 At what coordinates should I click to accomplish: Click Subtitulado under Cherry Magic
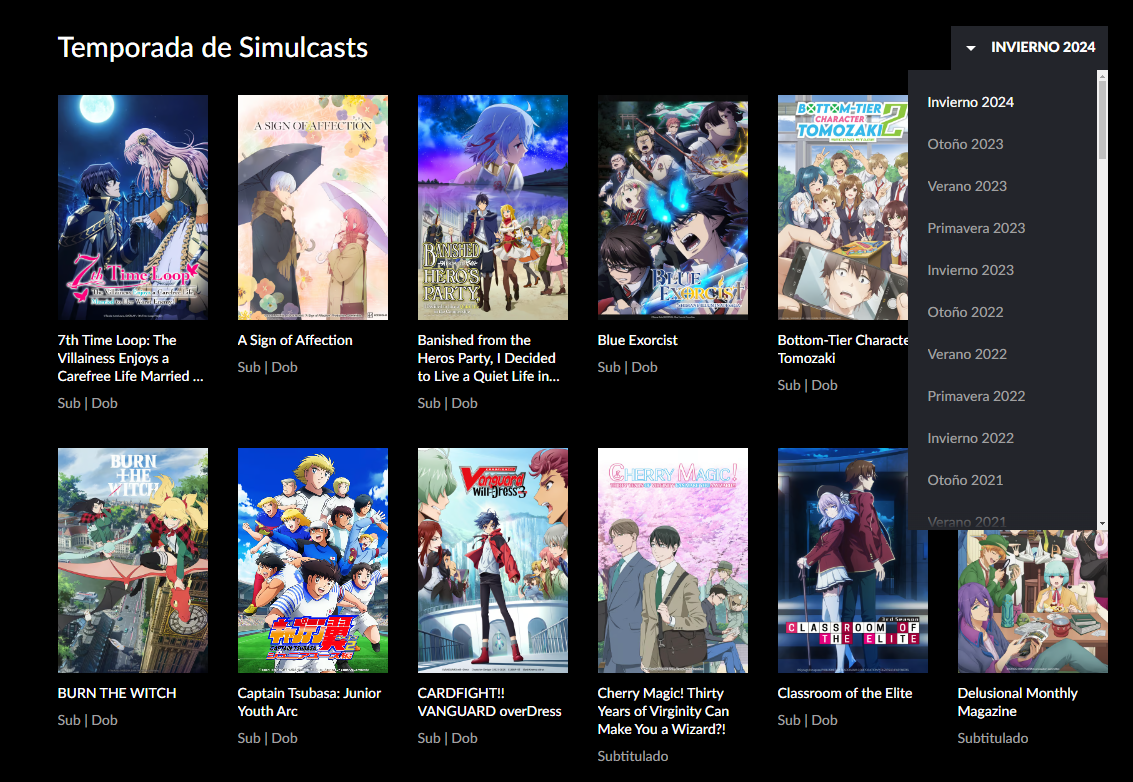[633, 756]
